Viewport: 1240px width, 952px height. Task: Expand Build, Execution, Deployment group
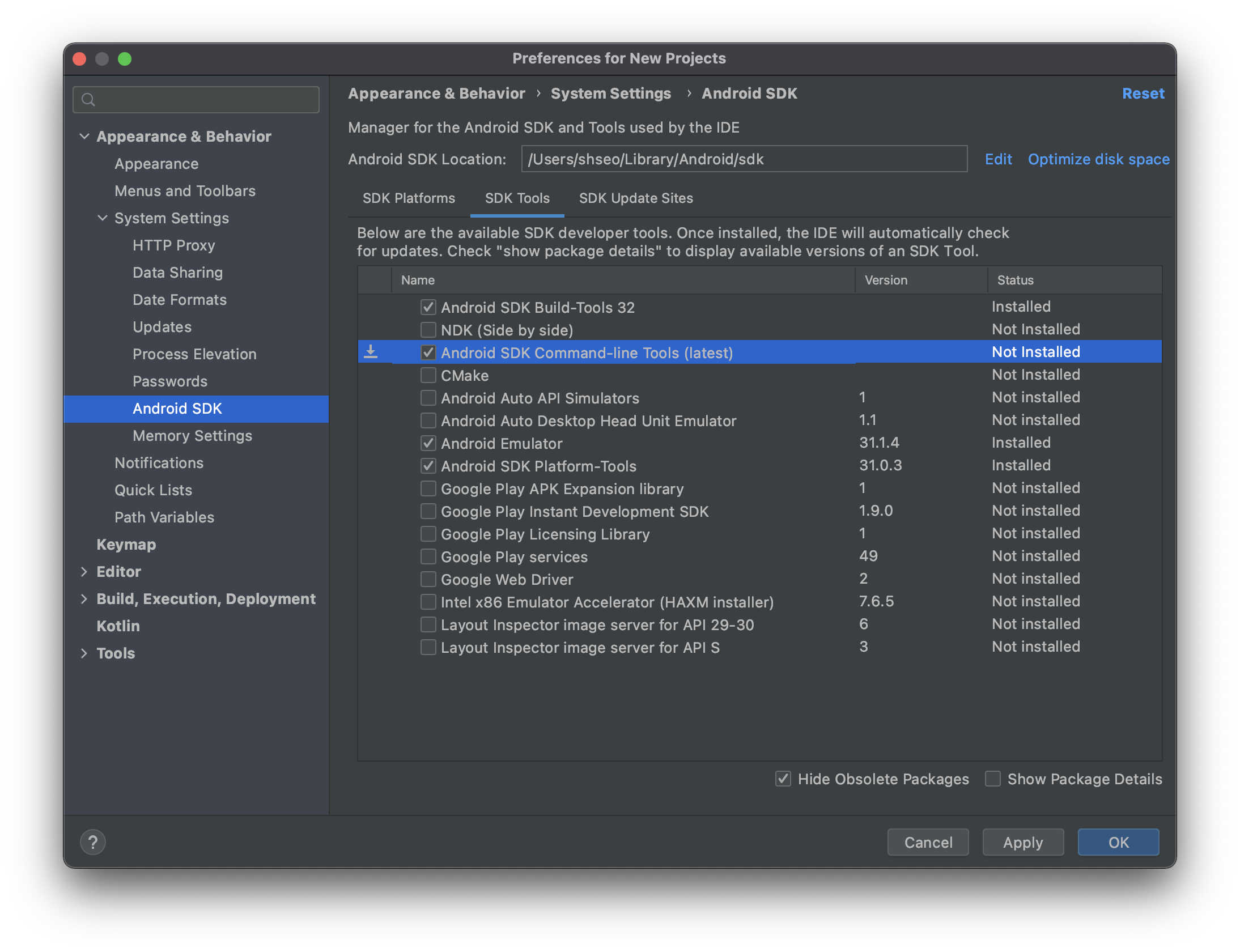coord(84,598)
